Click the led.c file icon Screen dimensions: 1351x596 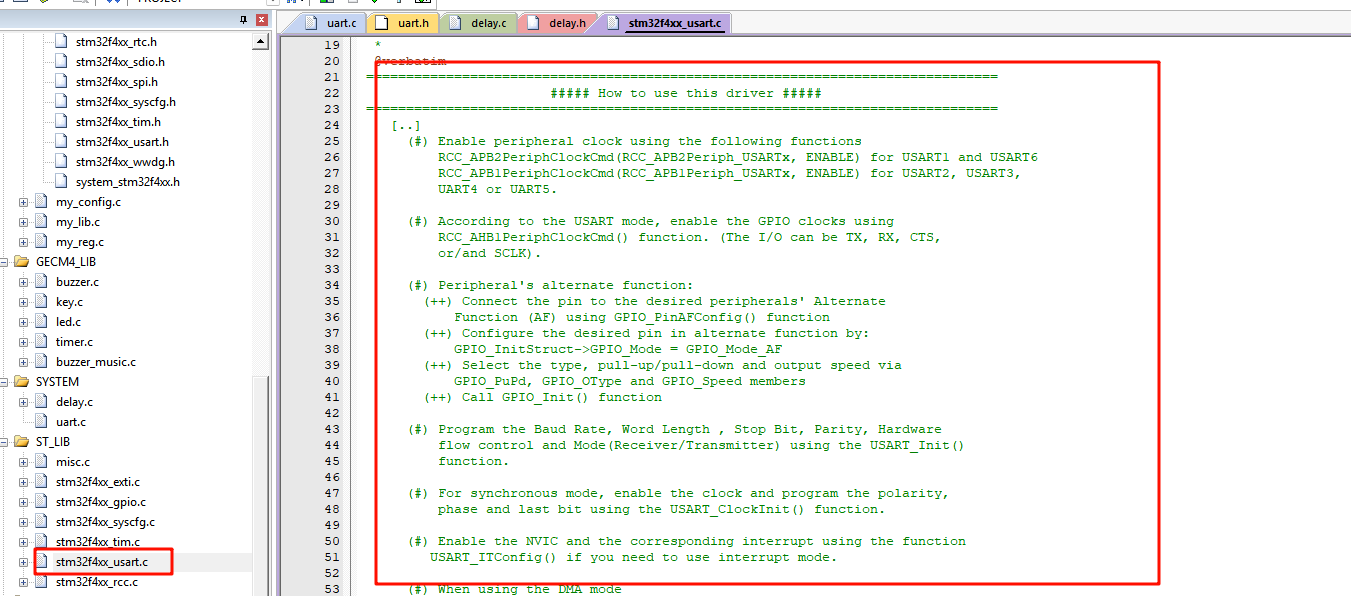pyautogui.click(x=41, y=322)
